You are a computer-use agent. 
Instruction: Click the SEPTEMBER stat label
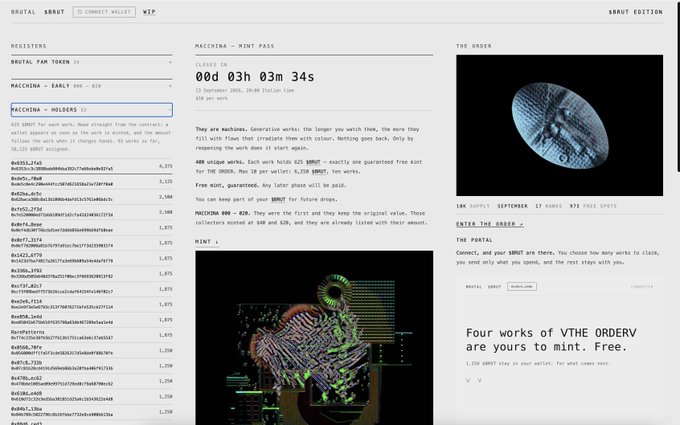click(x=512, y=206)
